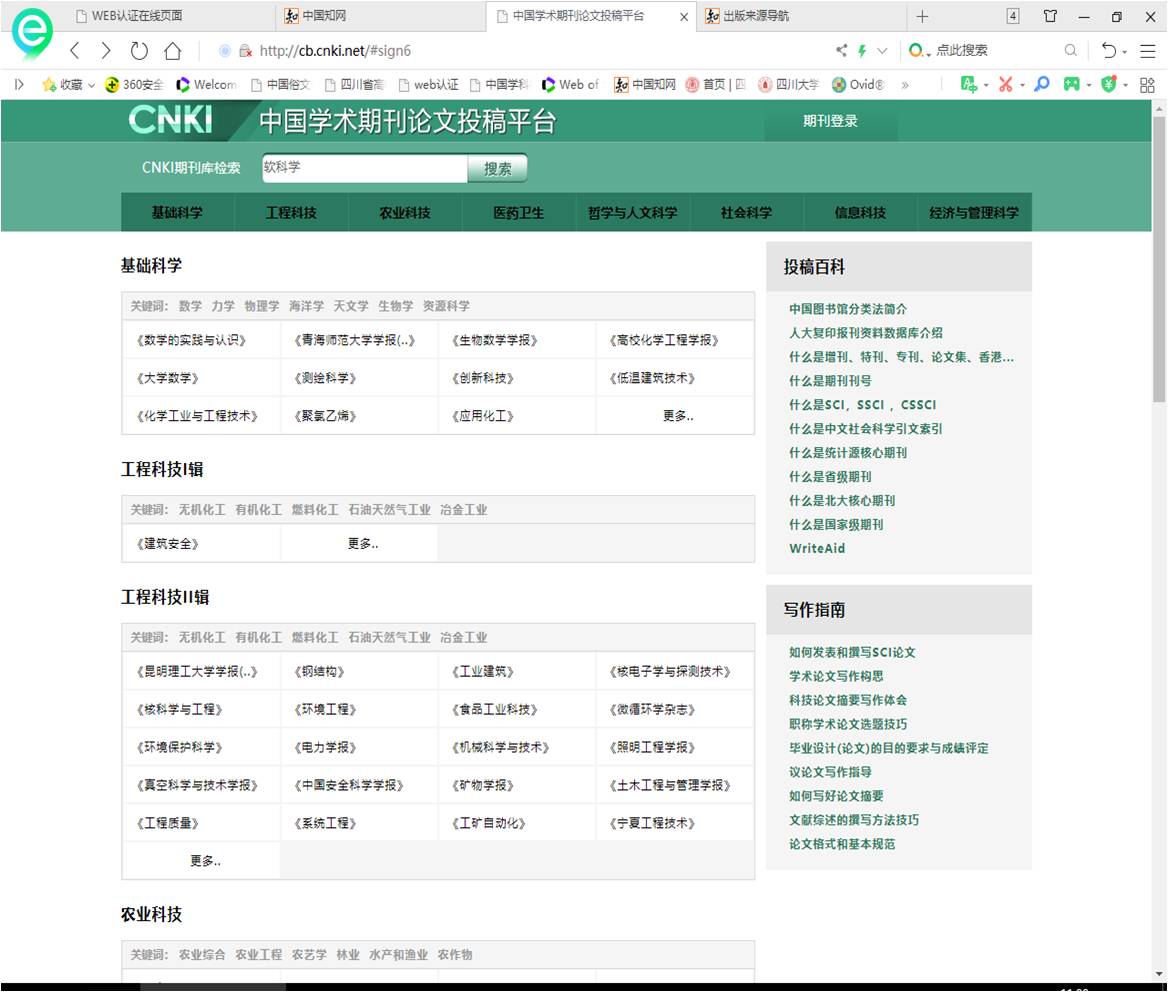Go back with the browser back arrow
Screen dimensions: 1168x992
coord(74,51)
